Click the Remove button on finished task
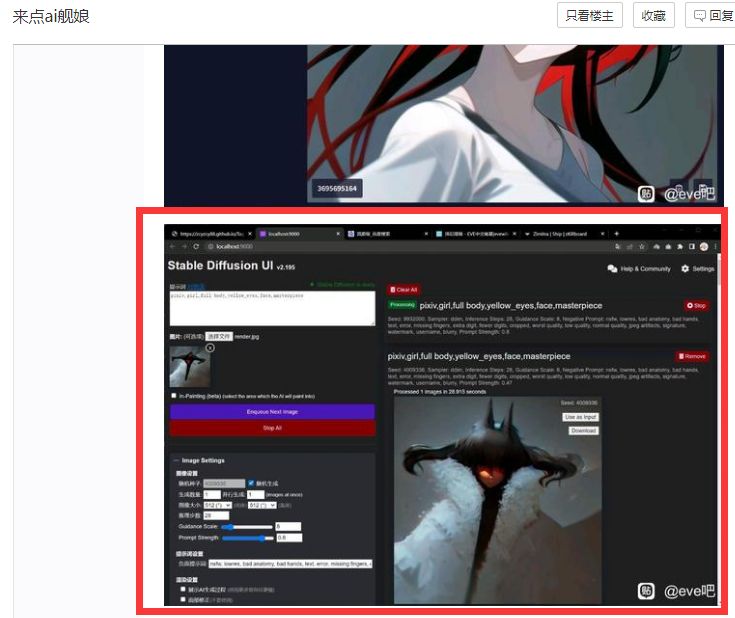The image size is (735, 618). click(692, 356)
